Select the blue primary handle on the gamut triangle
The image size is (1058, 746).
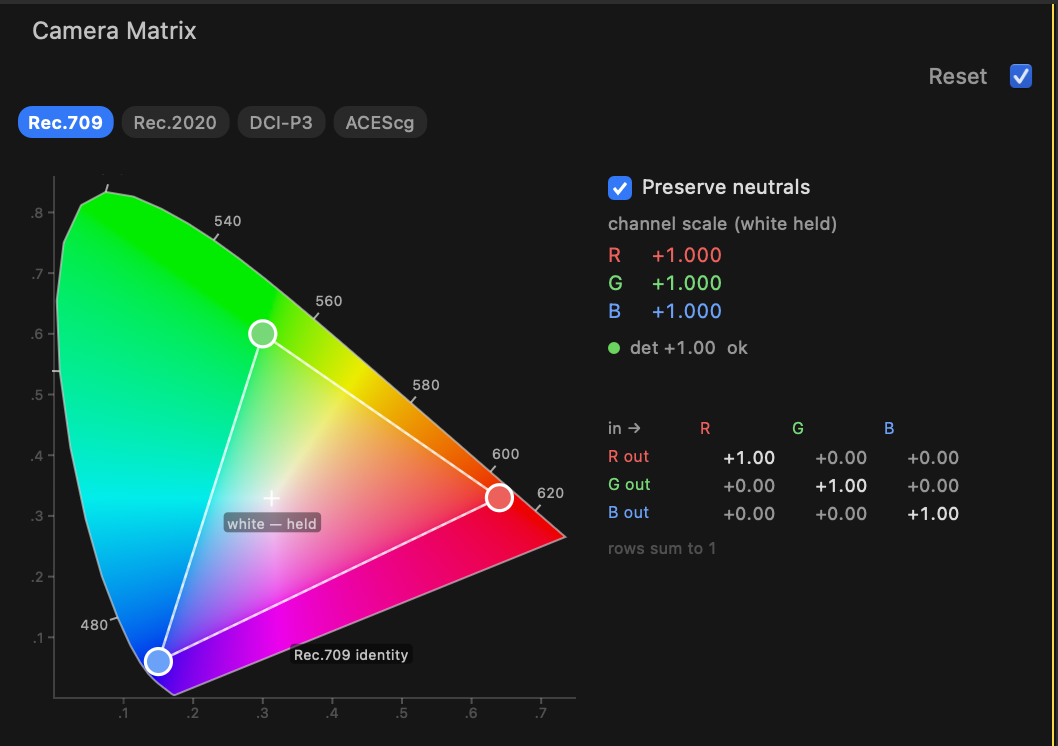pos(158,661)
